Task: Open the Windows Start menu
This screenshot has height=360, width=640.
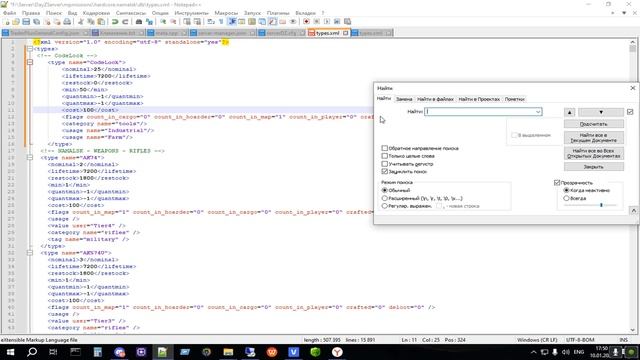Action: (x=10, y=352)
